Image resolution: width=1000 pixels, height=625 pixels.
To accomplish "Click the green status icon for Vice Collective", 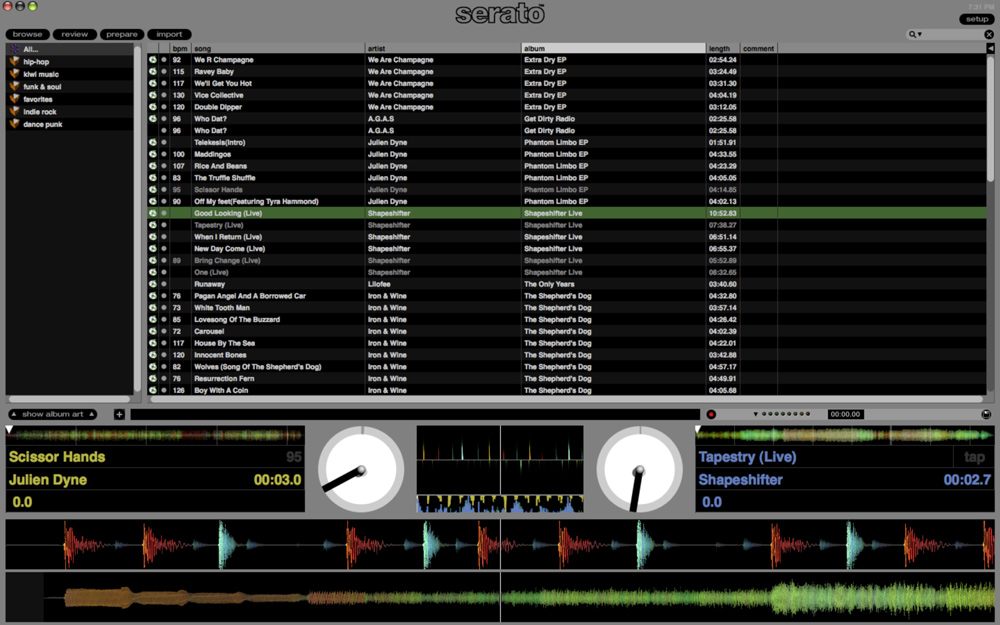I will 153,95.
